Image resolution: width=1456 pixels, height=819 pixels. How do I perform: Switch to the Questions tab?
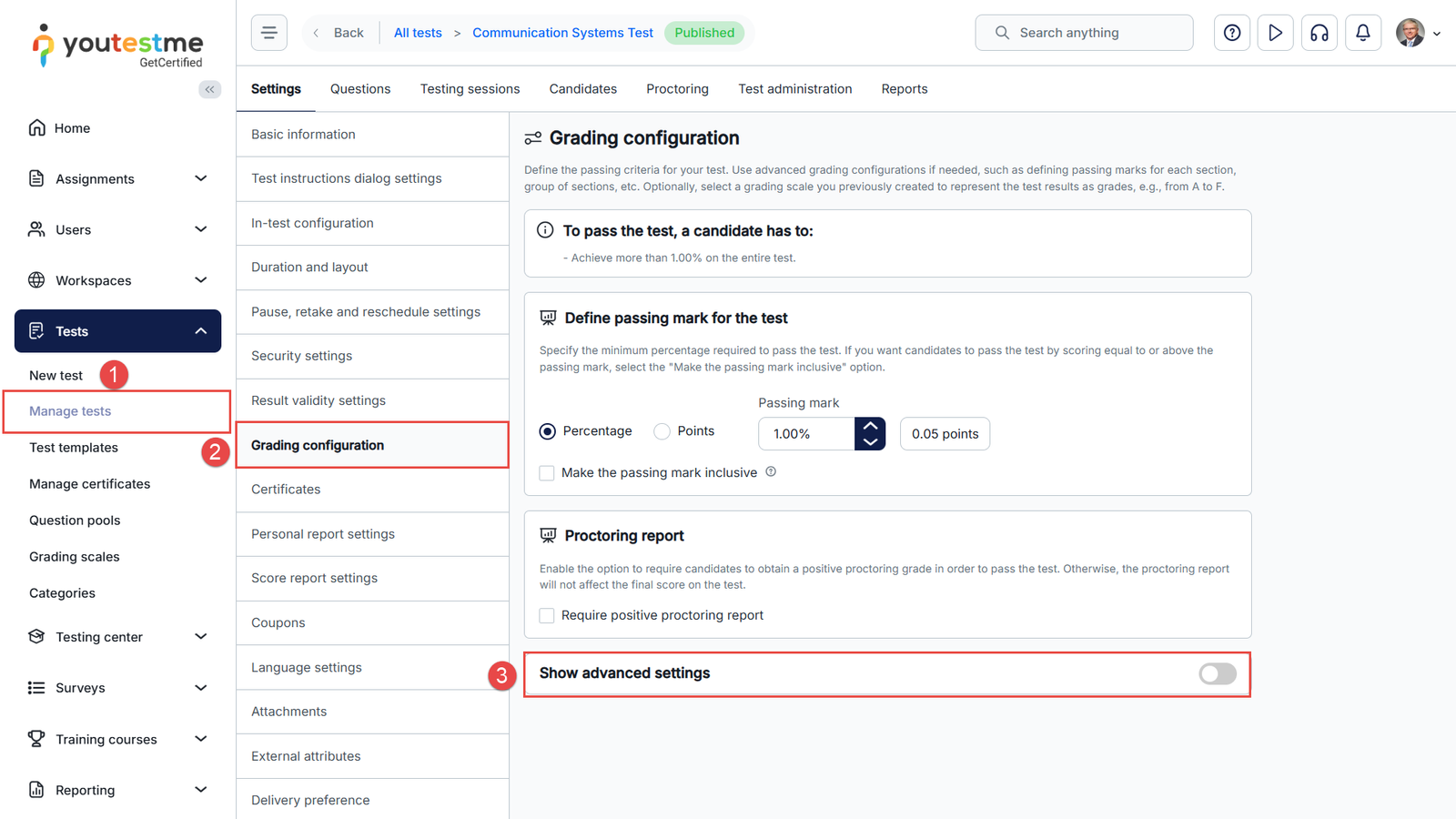coord(360,89)
